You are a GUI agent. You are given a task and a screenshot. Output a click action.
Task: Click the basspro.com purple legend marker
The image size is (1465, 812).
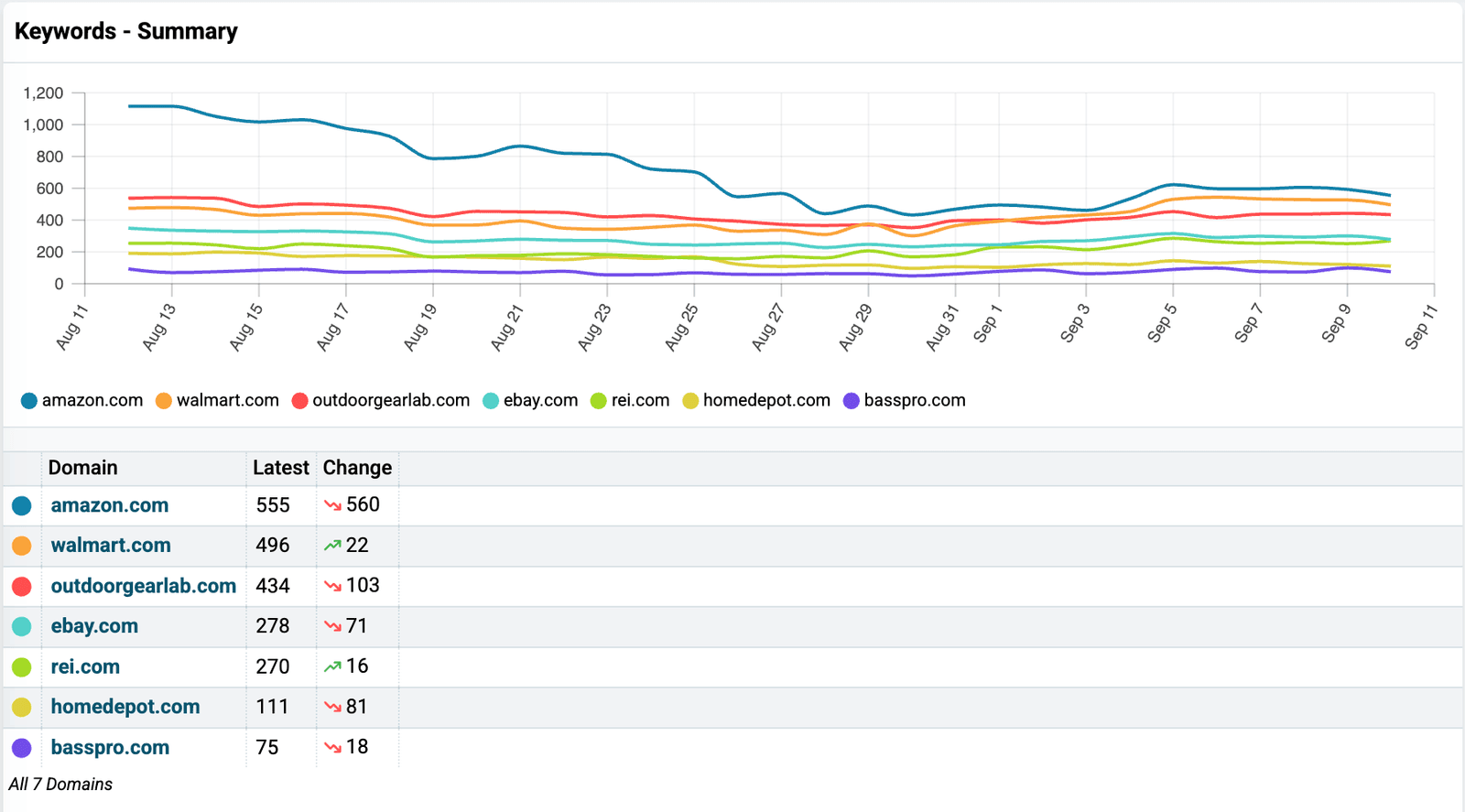(x=852, y=401)
